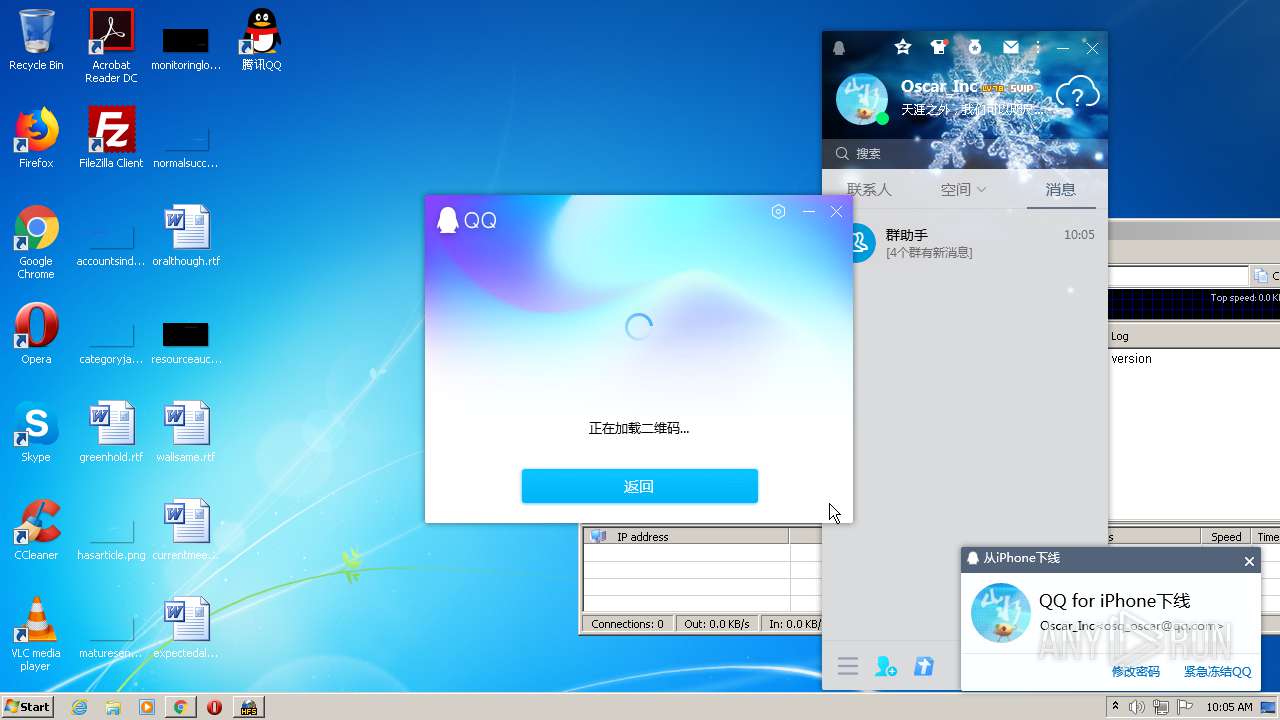Click Connections: 0 in the status bar

pyautogui.click(x=627, y=624)
